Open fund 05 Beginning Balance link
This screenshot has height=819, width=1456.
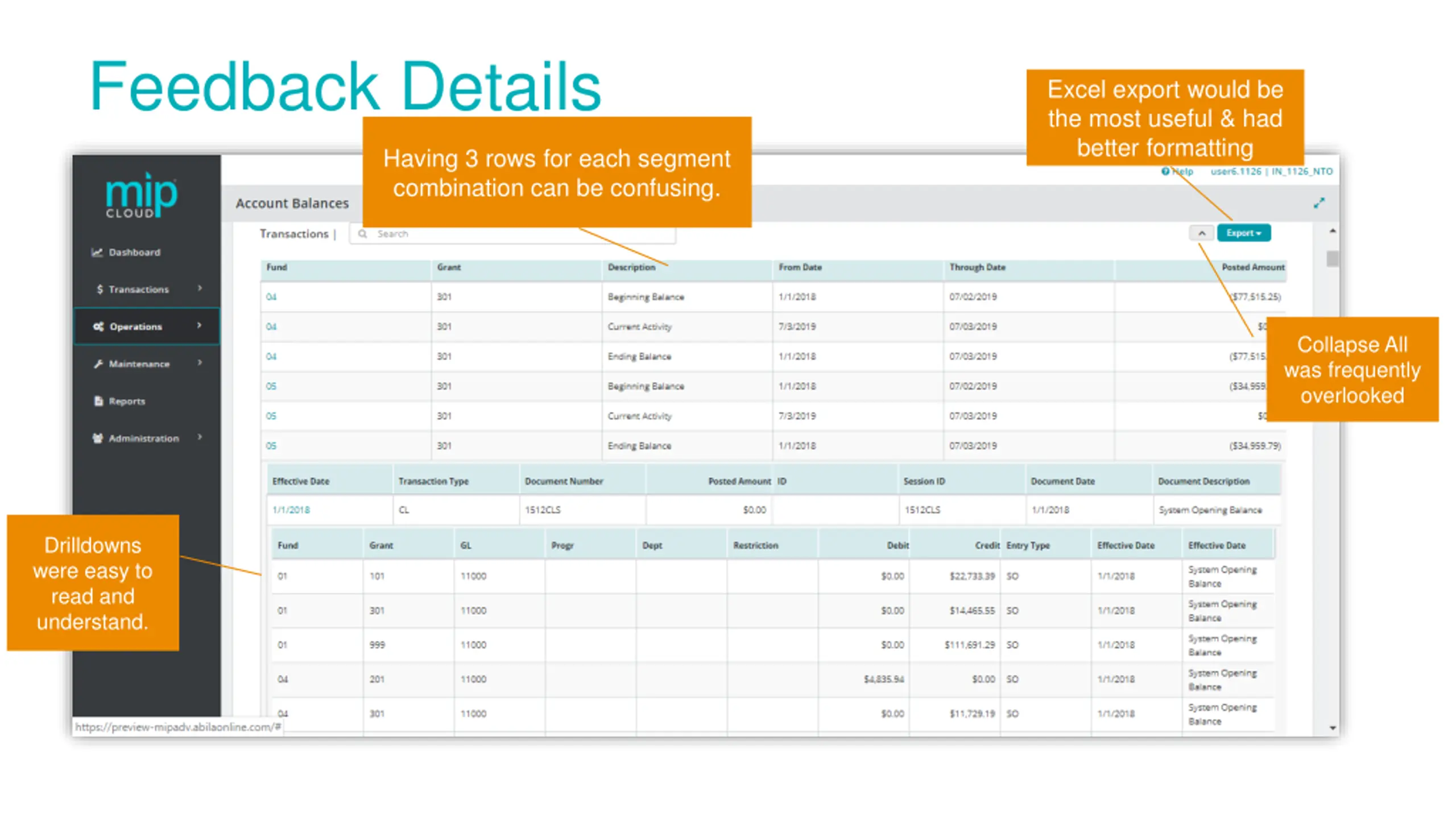[x=271, y=386]
